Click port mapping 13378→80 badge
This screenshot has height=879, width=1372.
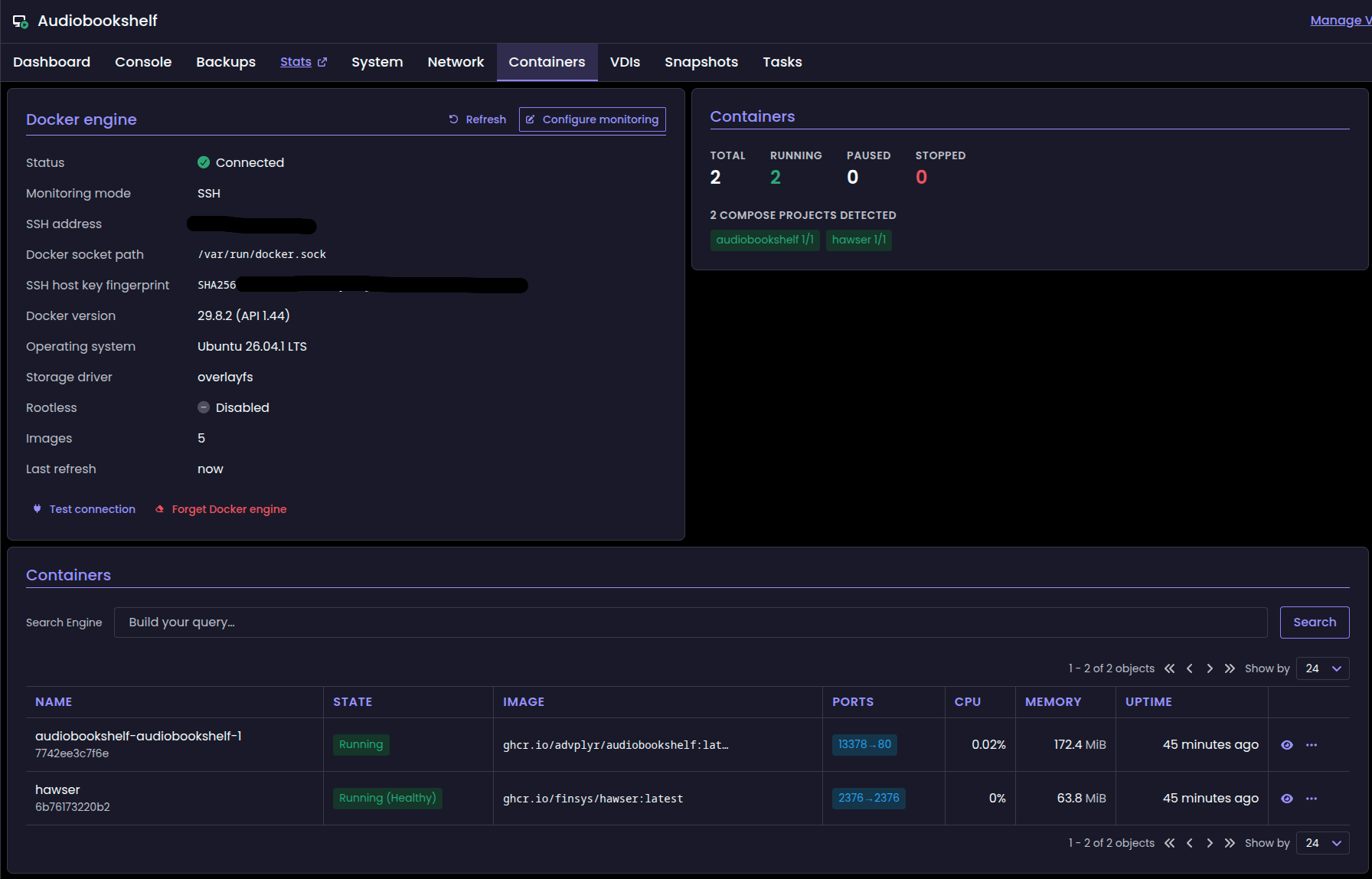click(x=864, y=744)
